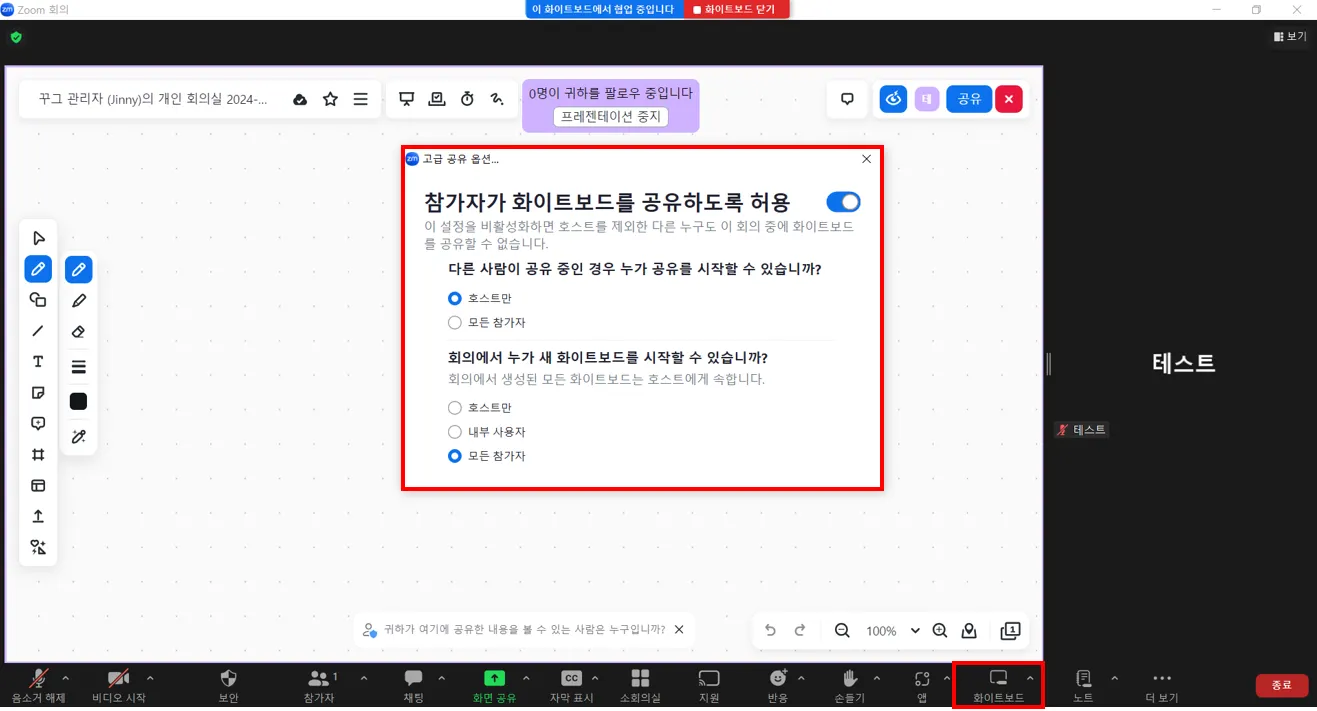The image size is (1317, 711).
Task: Select the smart recognition magic pen
Action: pyautogui.click(x=79, y=437)
